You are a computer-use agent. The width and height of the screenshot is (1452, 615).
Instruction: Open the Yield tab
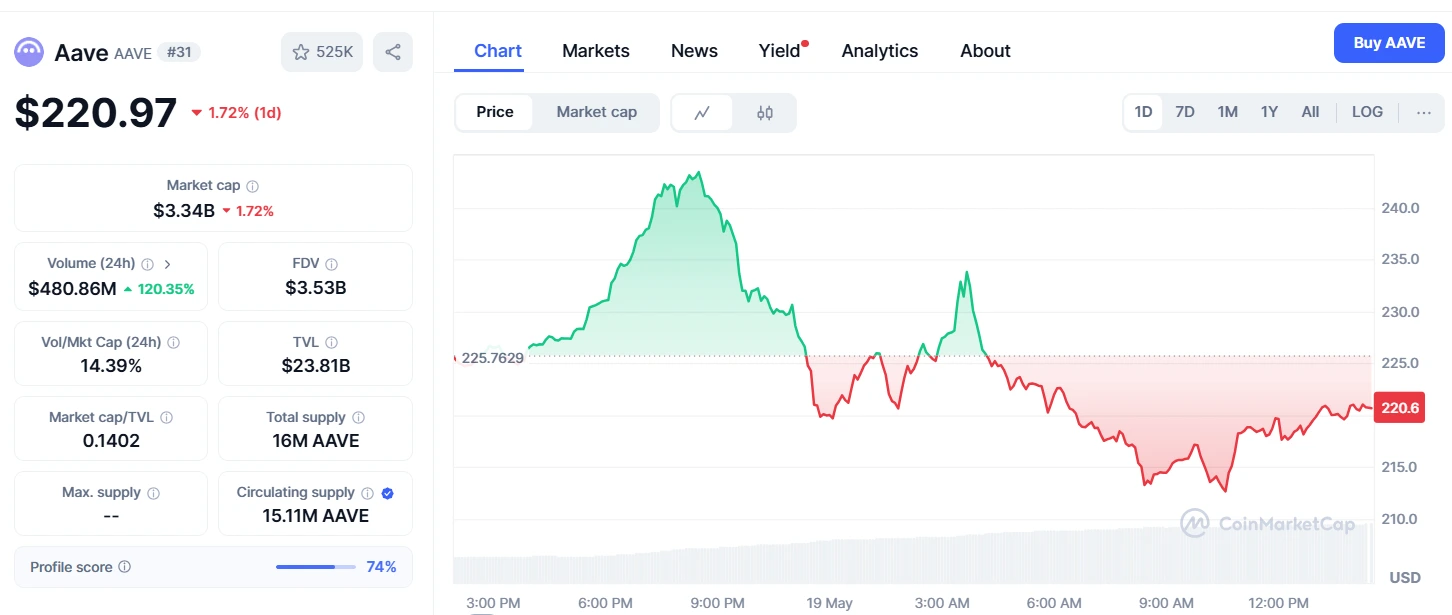tap(780, 51)
